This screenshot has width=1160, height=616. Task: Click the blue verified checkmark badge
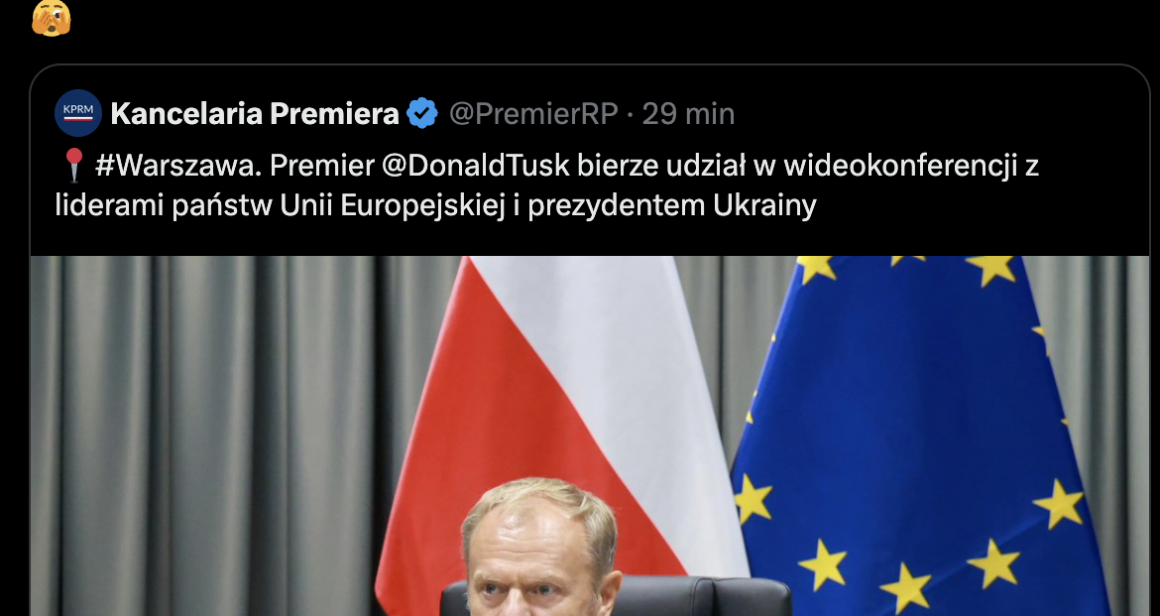[422, 114]
